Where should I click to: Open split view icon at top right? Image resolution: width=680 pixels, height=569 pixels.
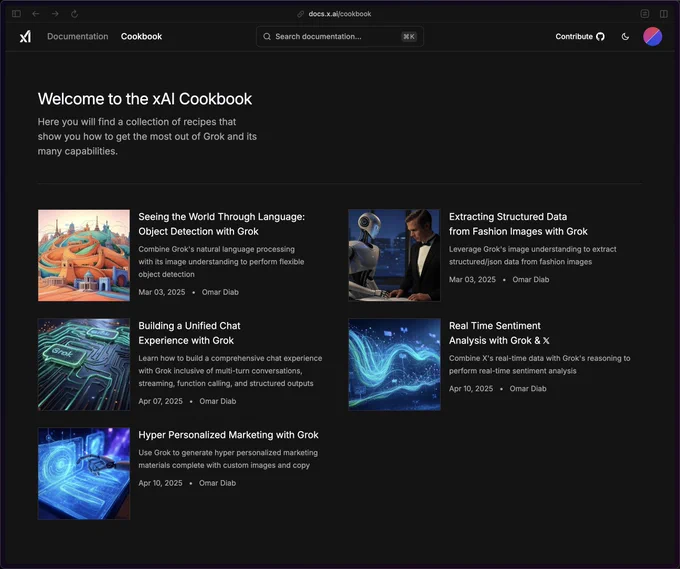click(x=664, y=14)
